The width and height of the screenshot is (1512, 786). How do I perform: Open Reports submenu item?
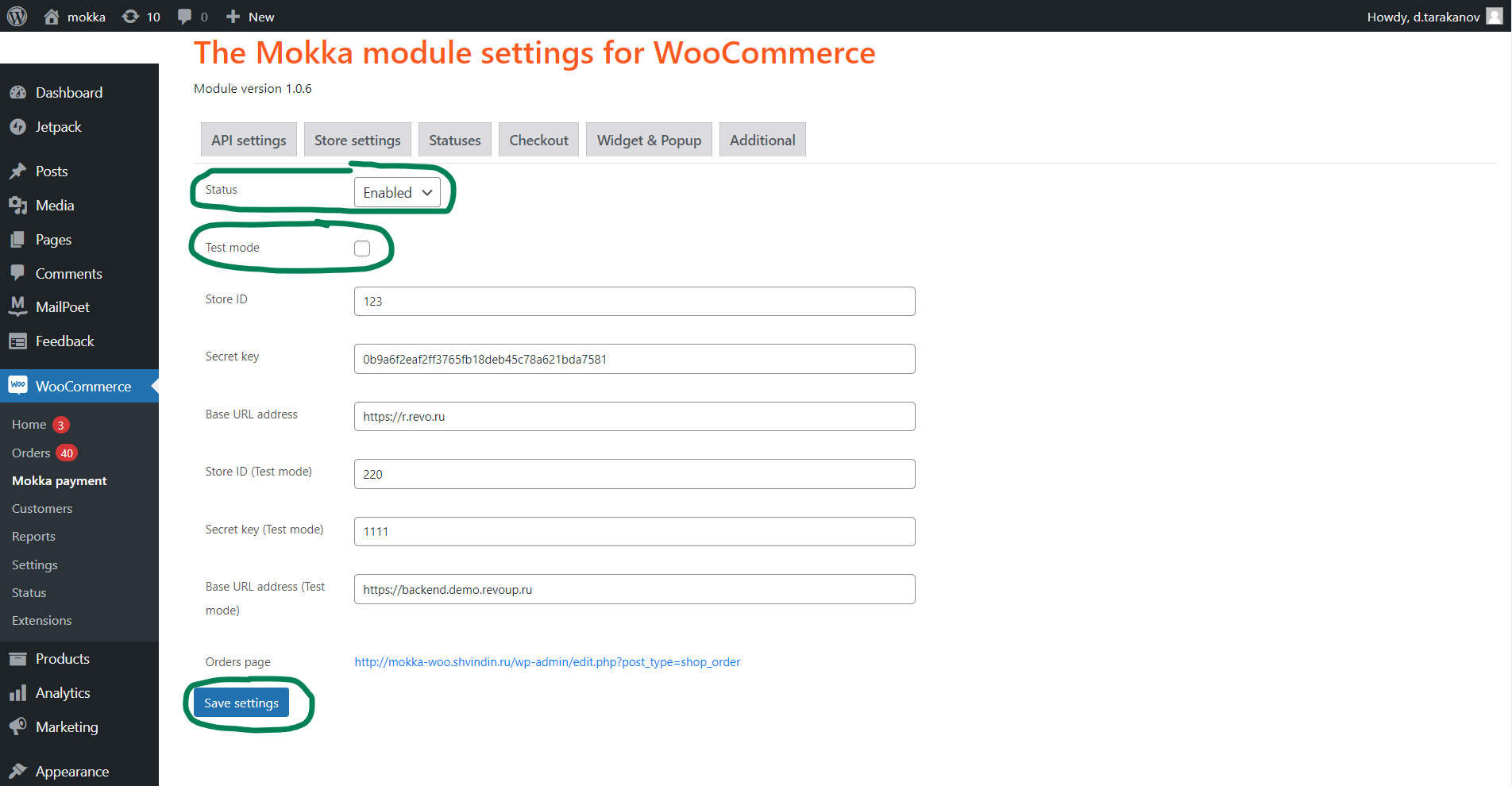tap(33, 537)
